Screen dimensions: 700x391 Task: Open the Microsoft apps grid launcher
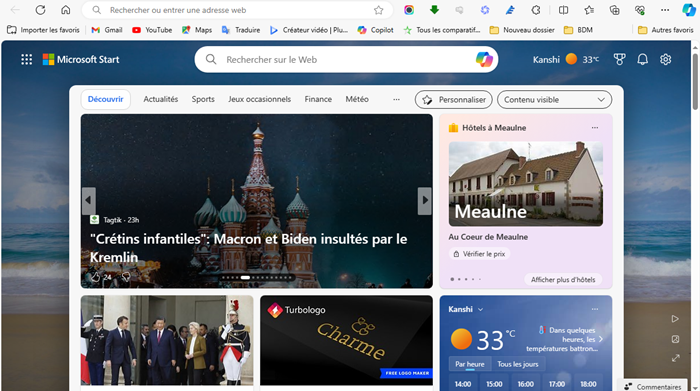click(26, 59)
